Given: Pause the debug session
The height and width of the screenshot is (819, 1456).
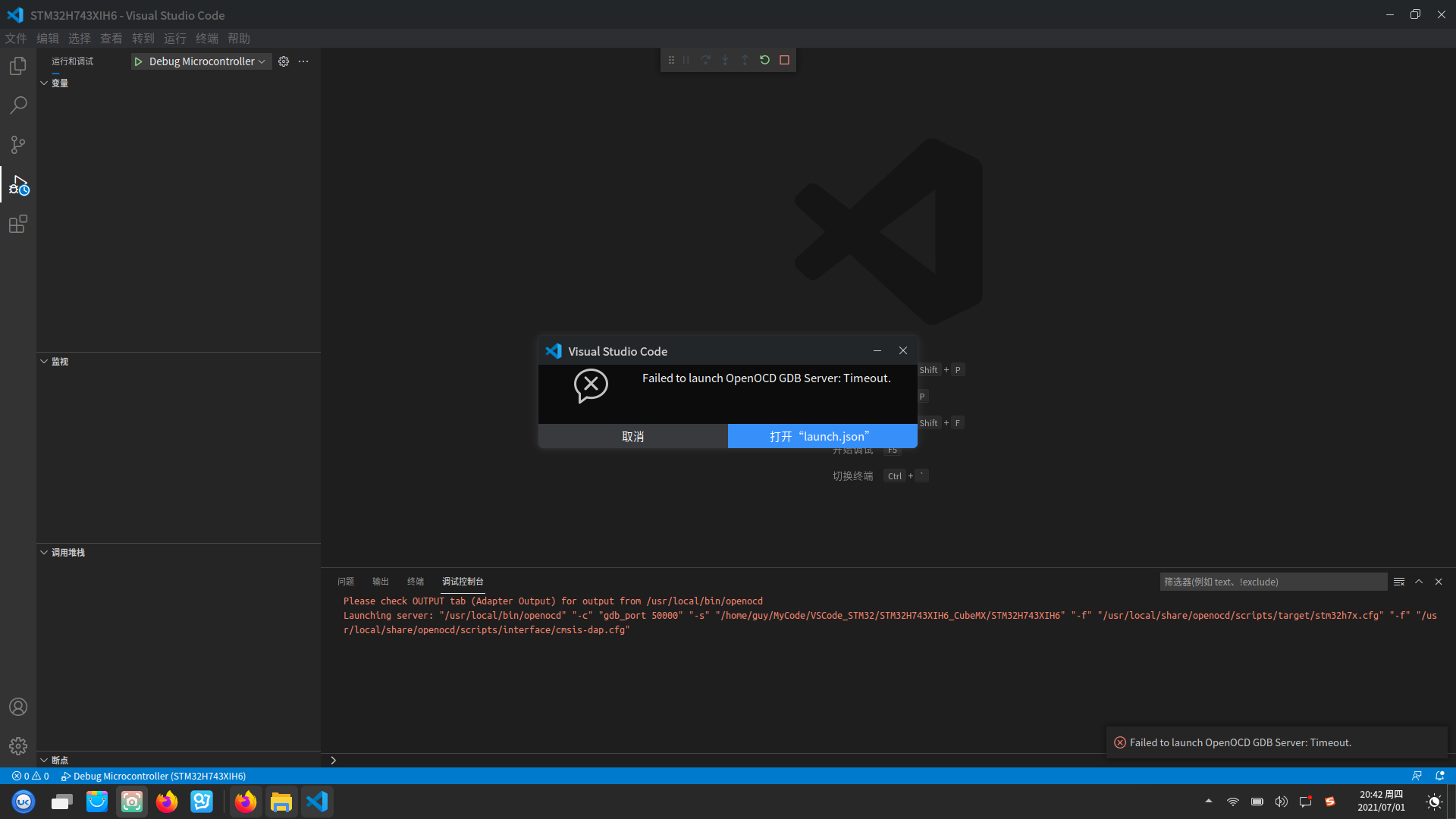Looking at the screenshot, I should point(686,60).
